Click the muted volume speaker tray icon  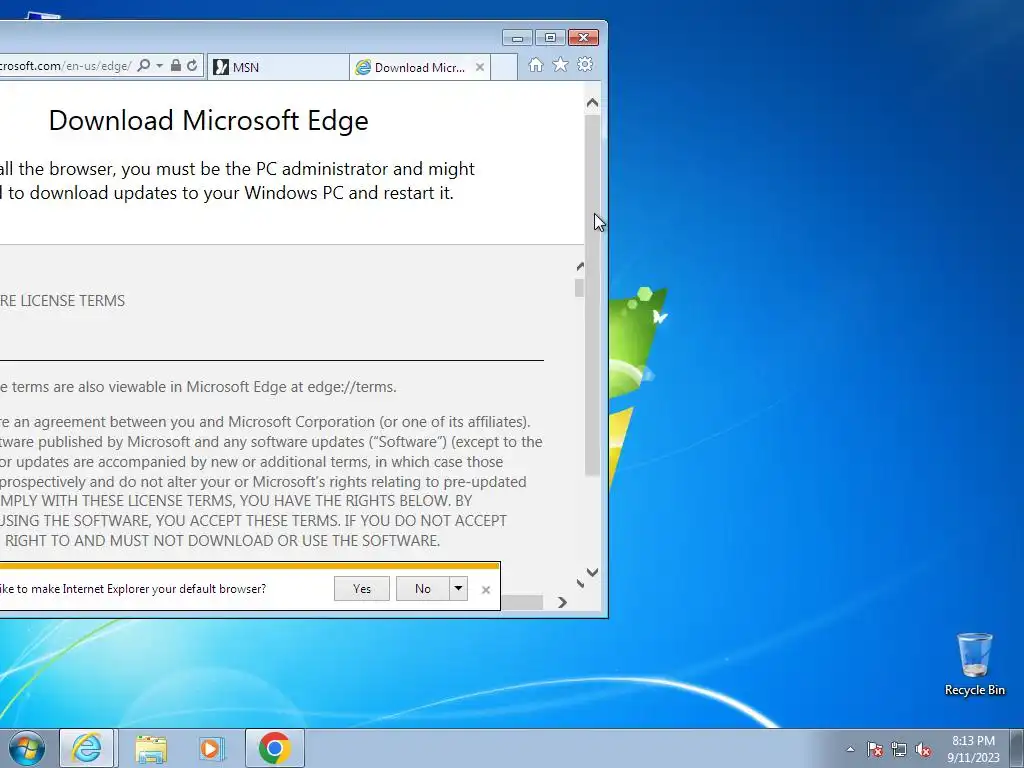pos(923,749)
